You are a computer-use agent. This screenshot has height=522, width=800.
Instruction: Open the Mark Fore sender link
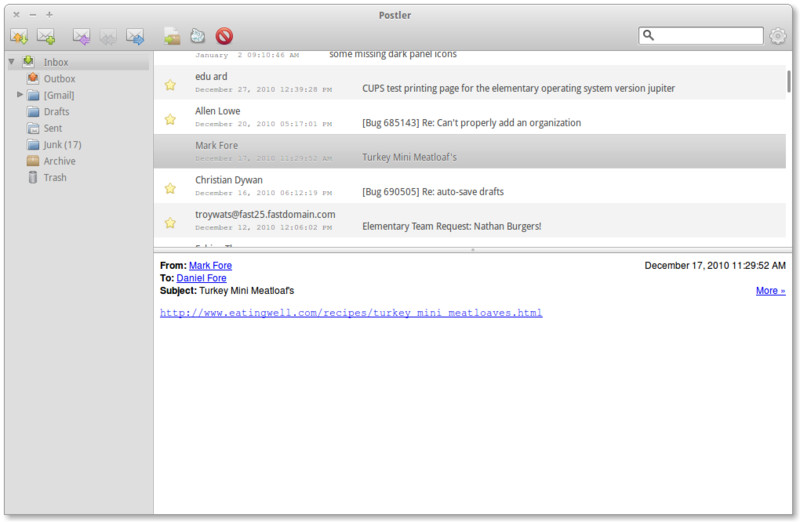(210, 265)
